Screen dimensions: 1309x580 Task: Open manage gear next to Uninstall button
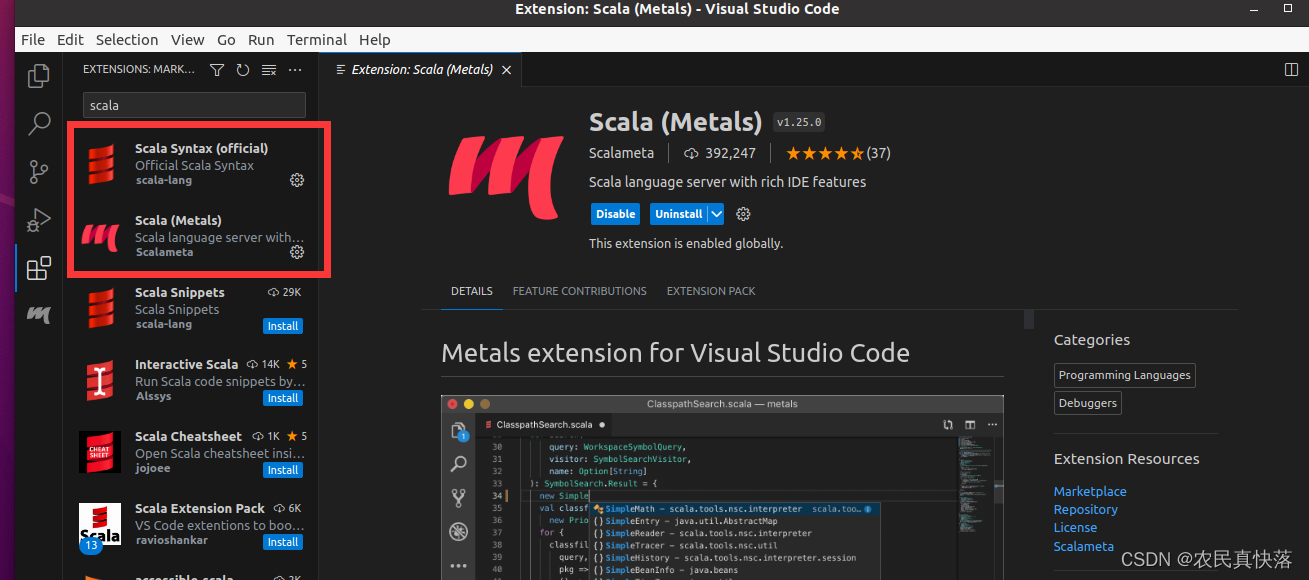click(x=743, y=214)
